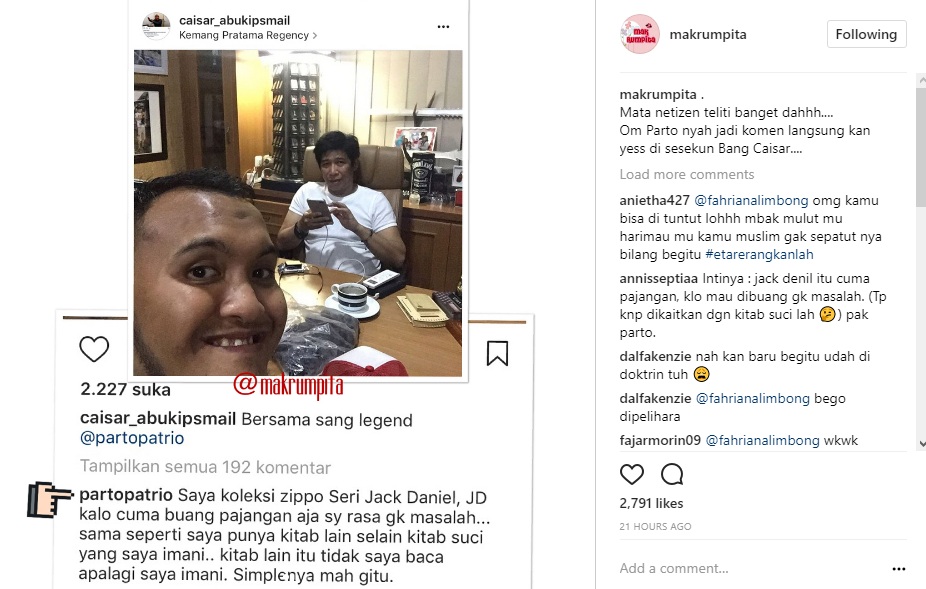Open three-dots menu on caisar_abukipsmail post
The width and height of the screenshot is (926, 589).
click(444, 27)
